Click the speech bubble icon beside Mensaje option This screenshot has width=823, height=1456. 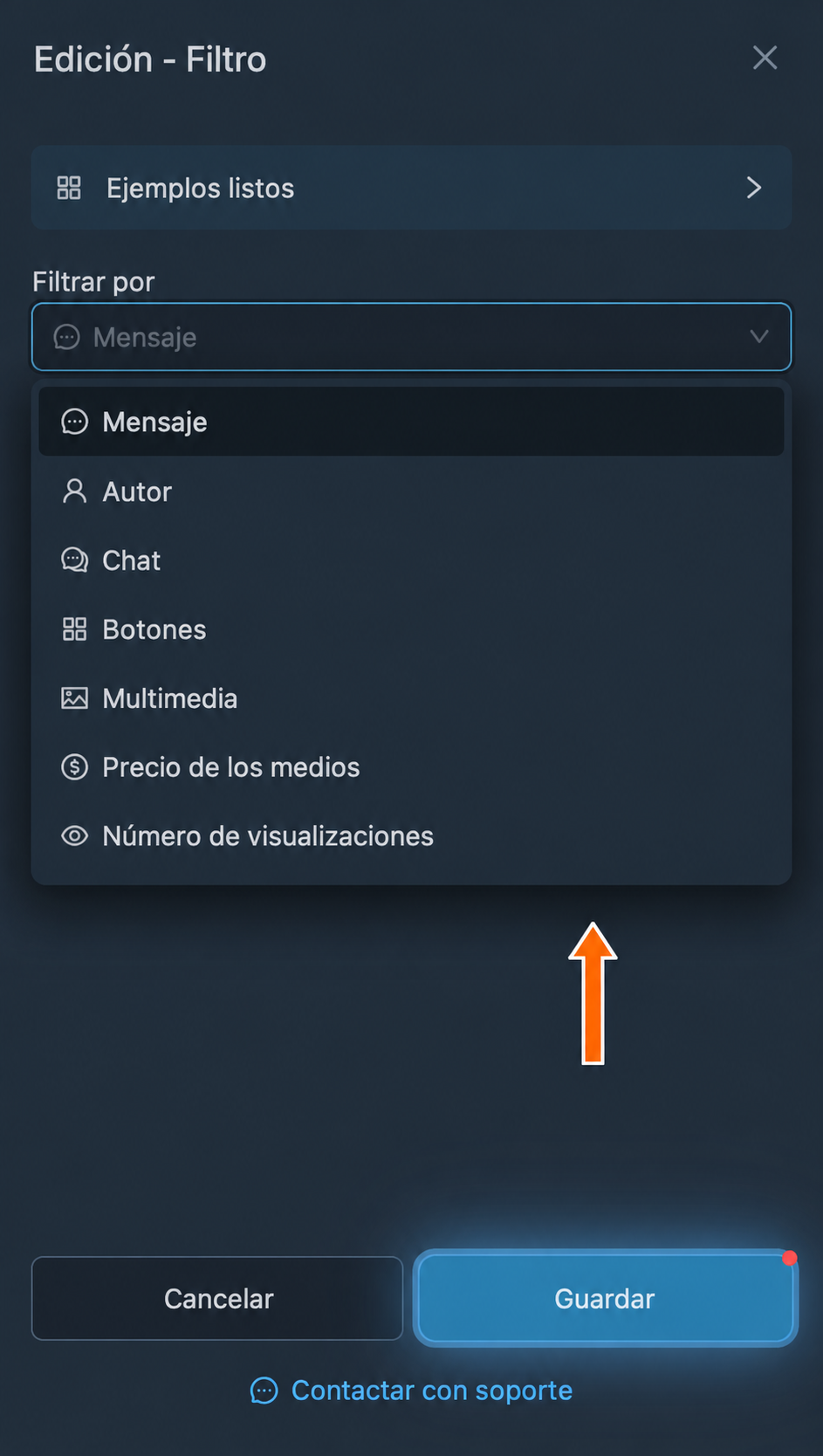tap(74, 422)
